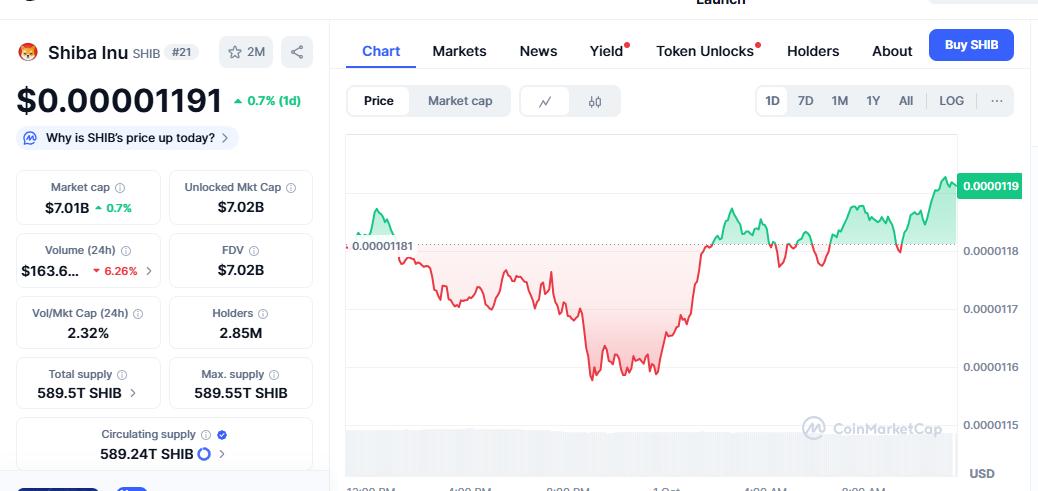The height and width of the screenshot is (491, 1038).
Task: Switch to the Token Unlocks tab
Action: [705, 51]
